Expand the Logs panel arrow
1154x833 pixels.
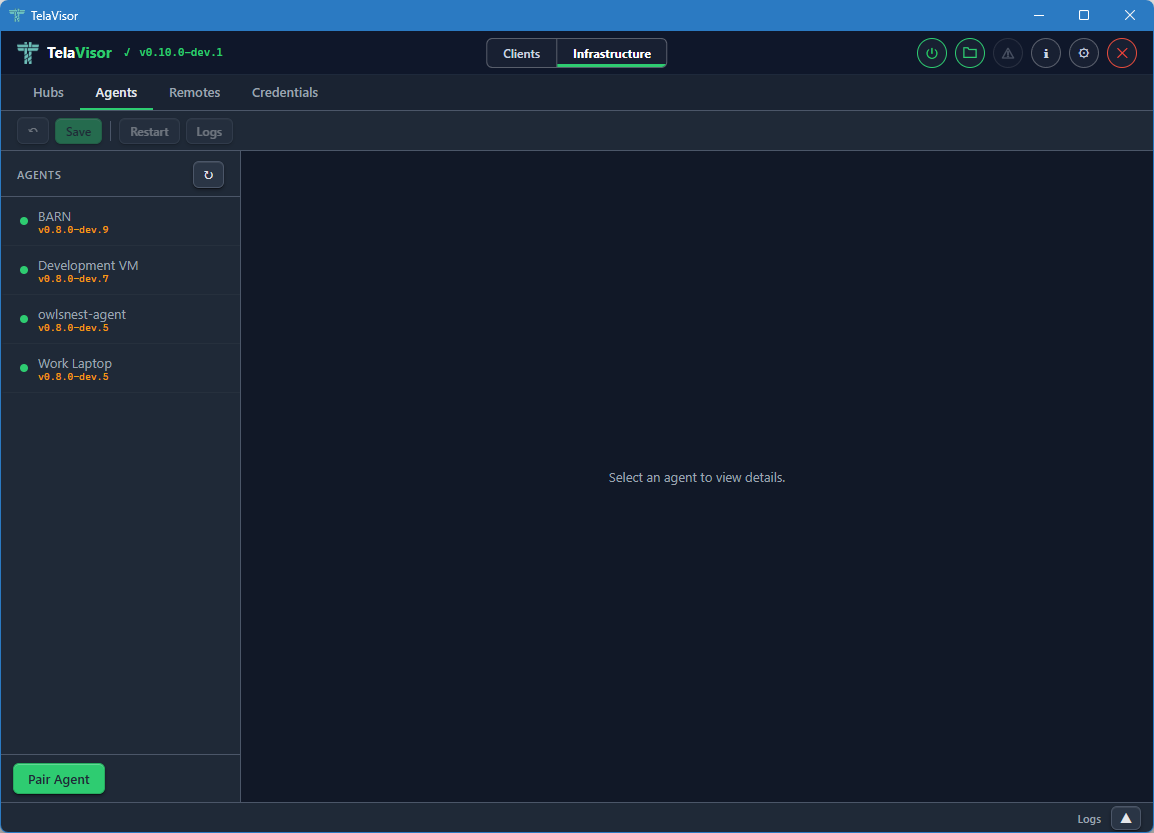coord(1125,817)
